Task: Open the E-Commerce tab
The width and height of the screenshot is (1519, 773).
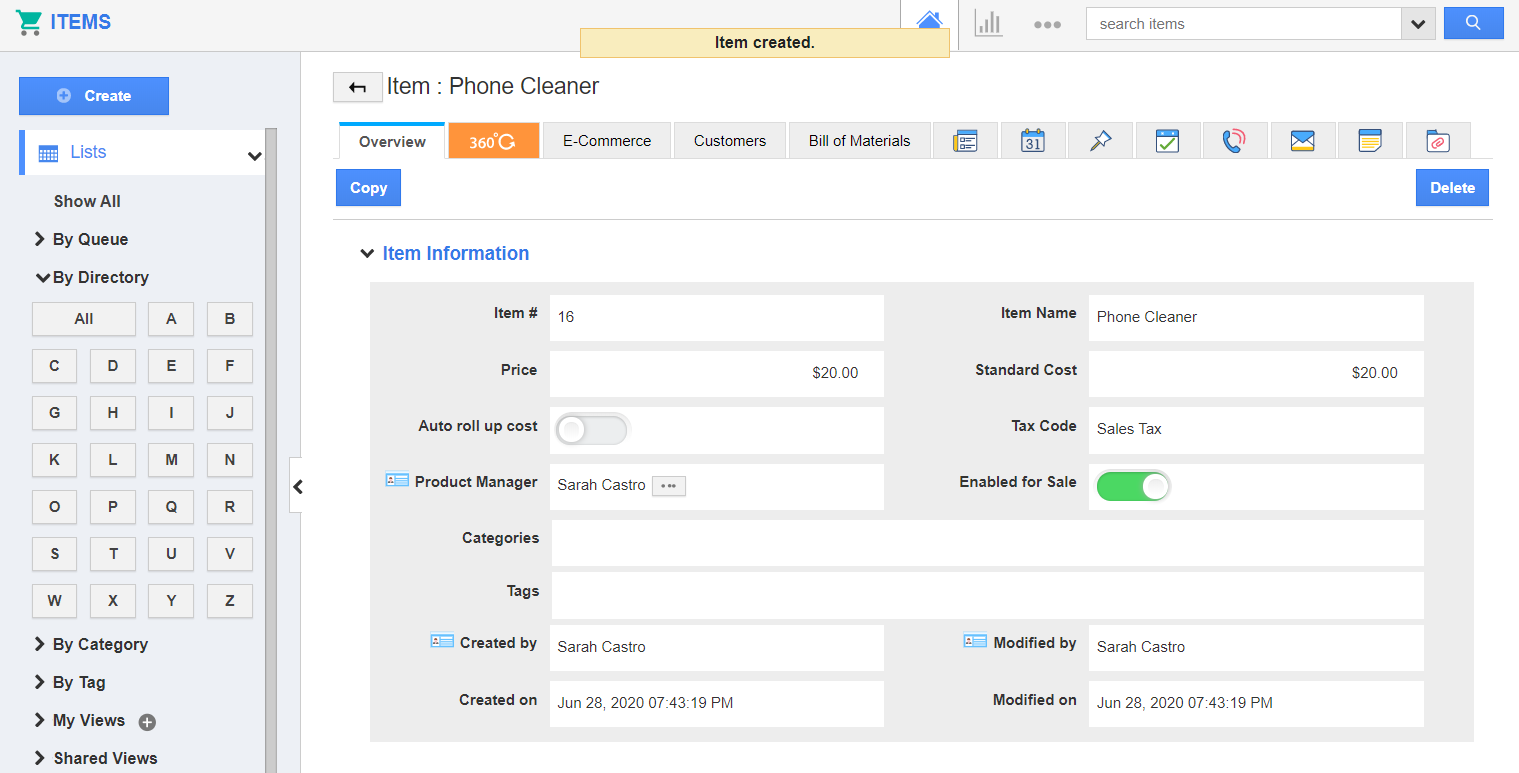Action: pos(606,141)
